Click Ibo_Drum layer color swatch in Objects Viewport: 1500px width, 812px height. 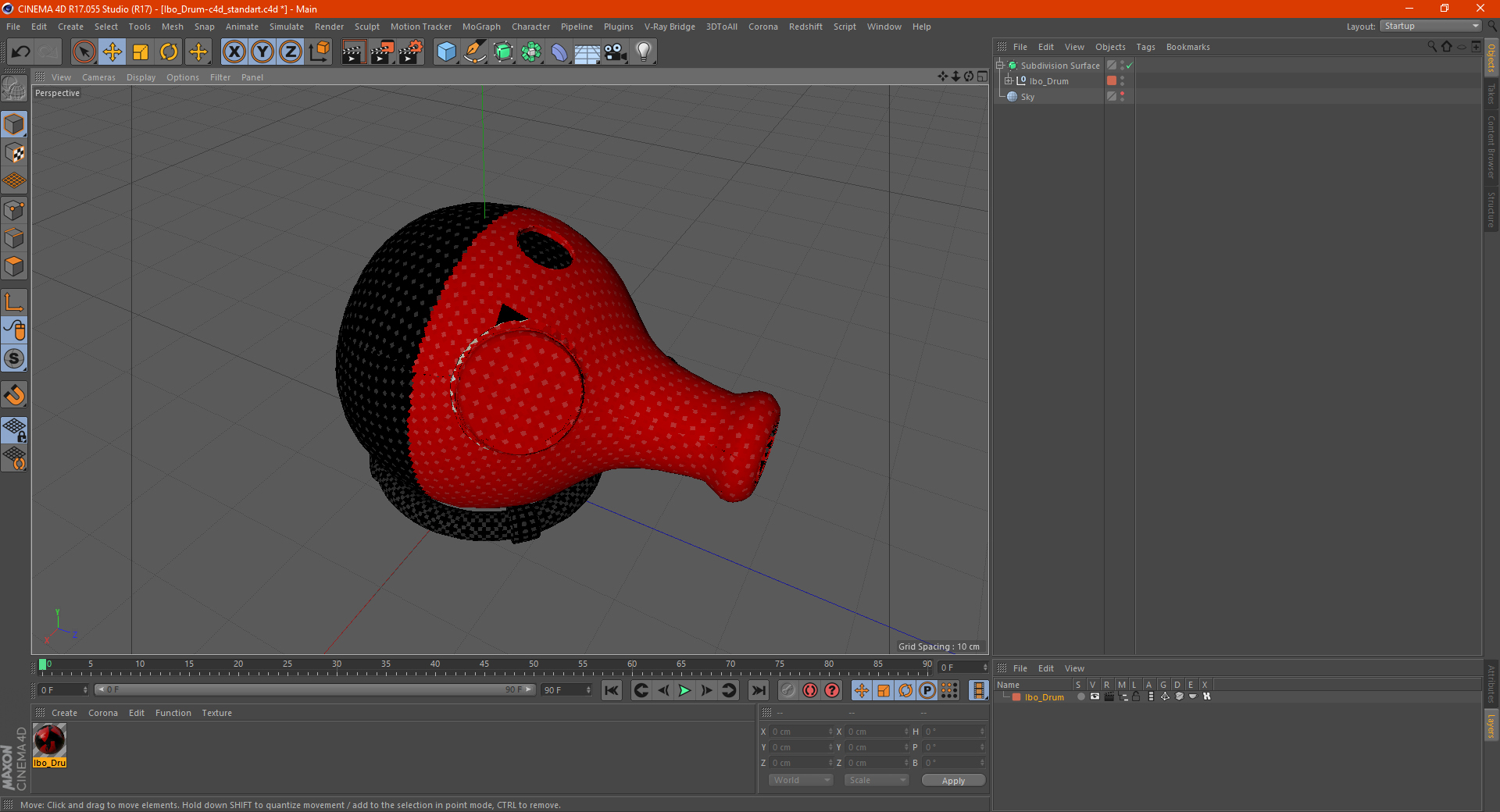pyautogui.click(x=1112, y=80)
